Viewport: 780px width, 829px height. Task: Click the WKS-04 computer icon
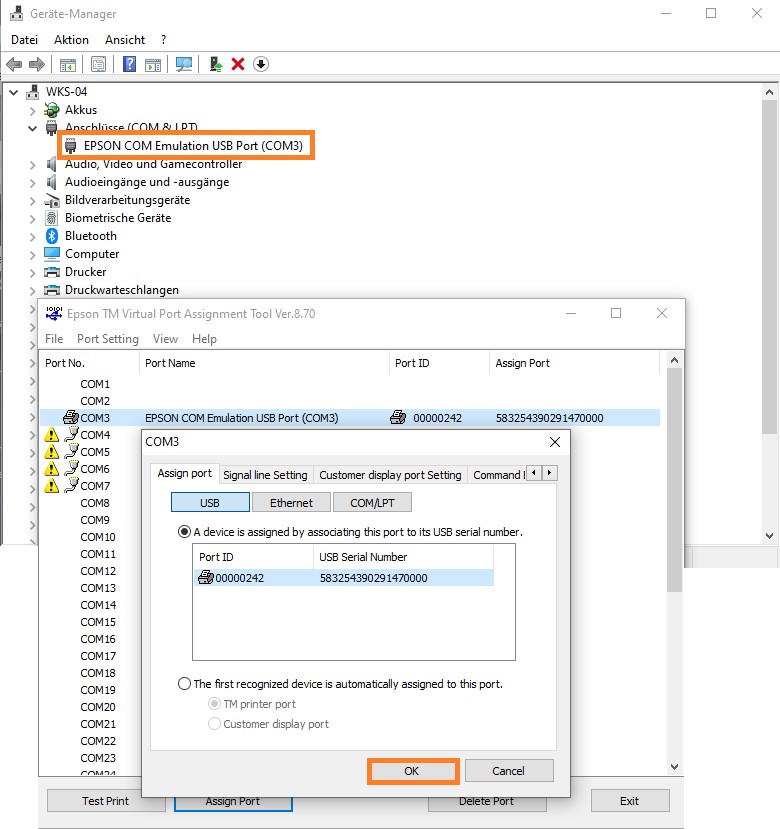coord(33,92)
